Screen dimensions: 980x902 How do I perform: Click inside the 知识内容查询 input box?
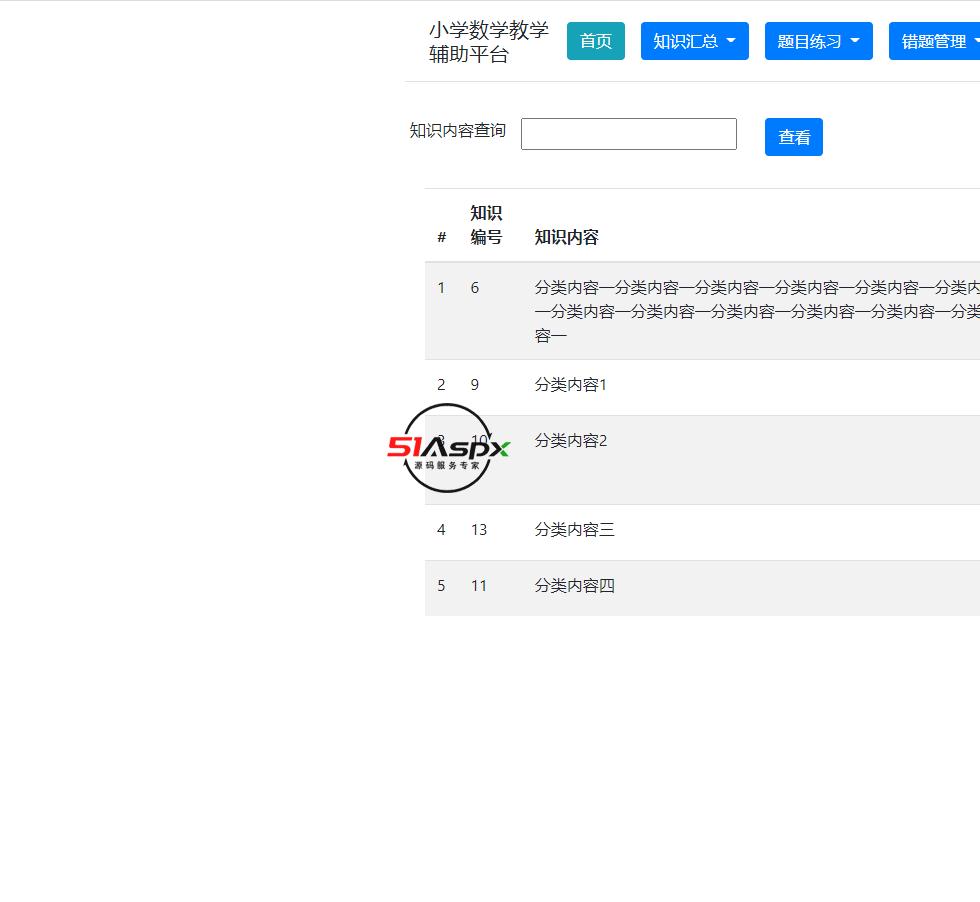[x=628, y=133]
